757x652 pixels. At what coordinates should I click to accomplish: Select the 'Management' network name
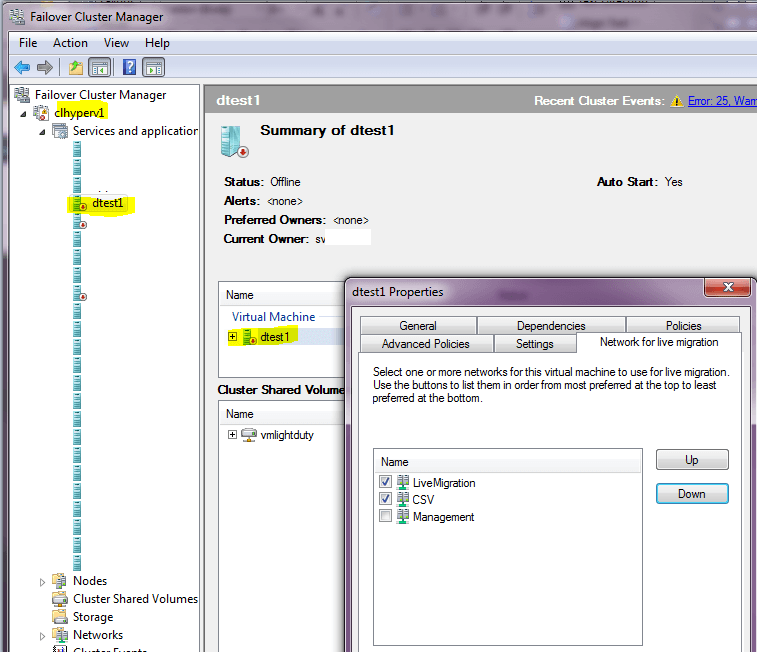443,517
